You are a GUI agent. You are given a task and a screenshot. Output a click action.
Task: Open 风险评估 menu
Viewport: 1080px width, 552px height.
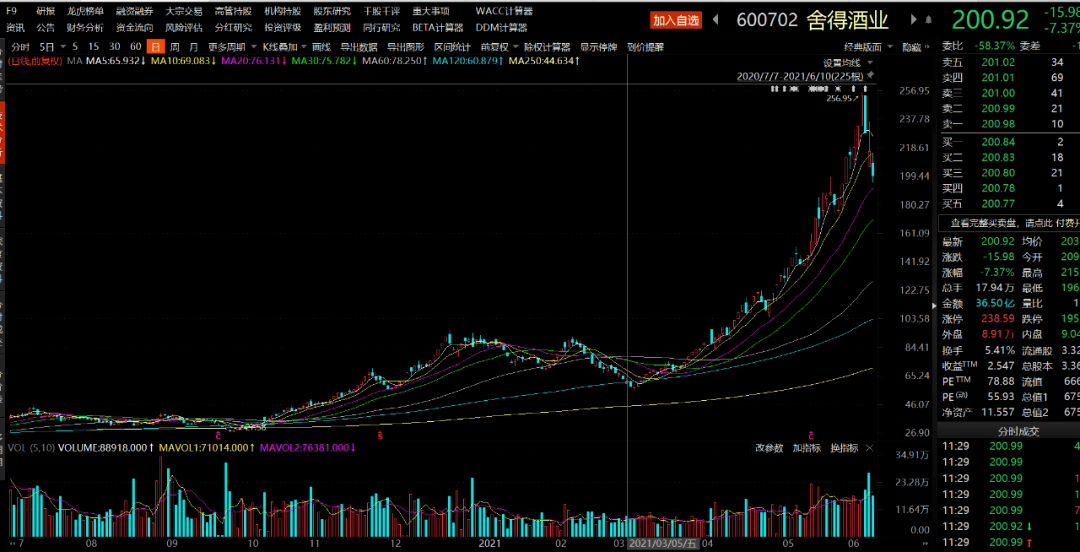184,28
